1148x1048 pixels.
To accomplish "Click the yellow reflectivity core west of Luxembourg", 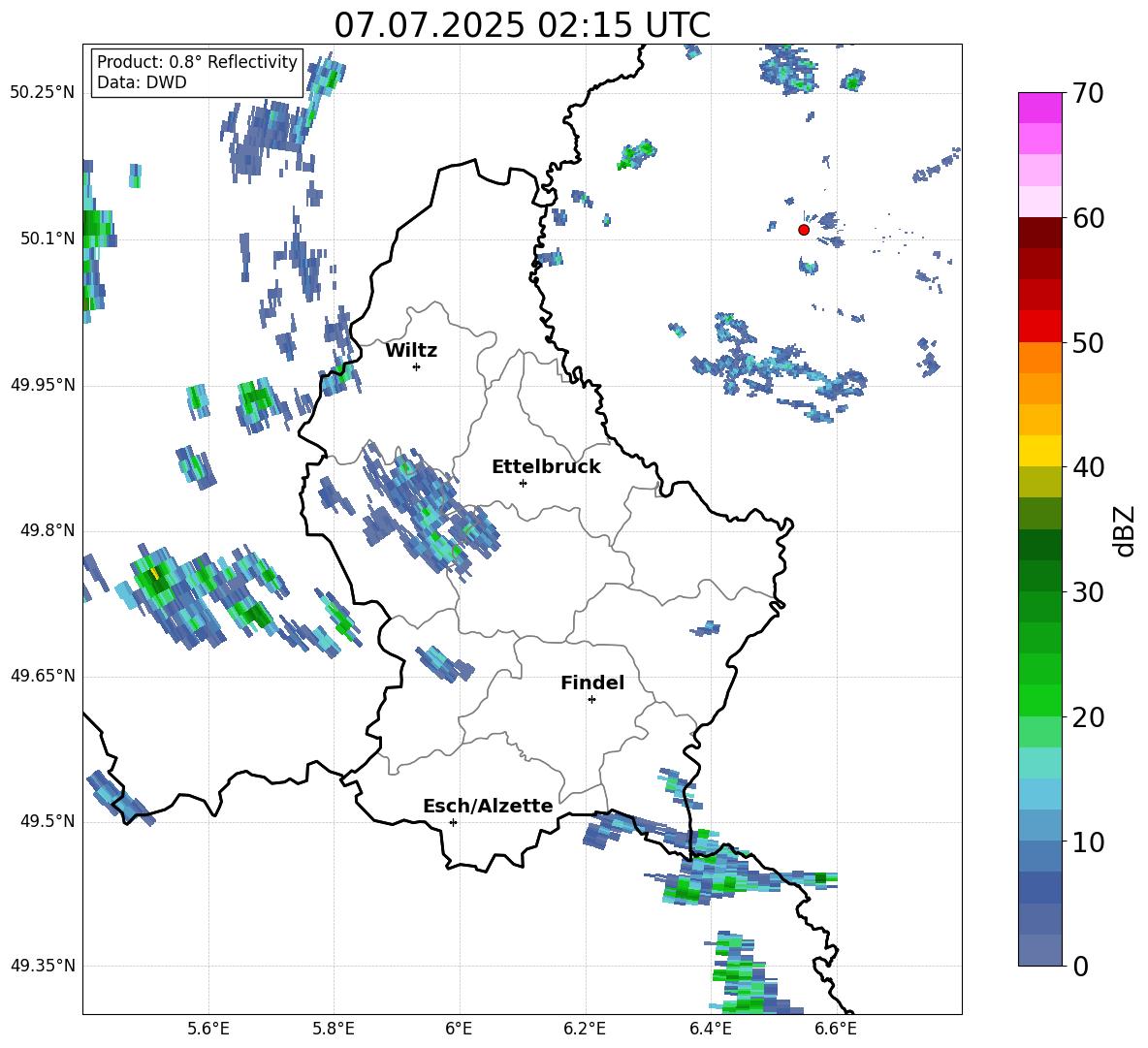I will pyautogui.click(x=154, y=572).
